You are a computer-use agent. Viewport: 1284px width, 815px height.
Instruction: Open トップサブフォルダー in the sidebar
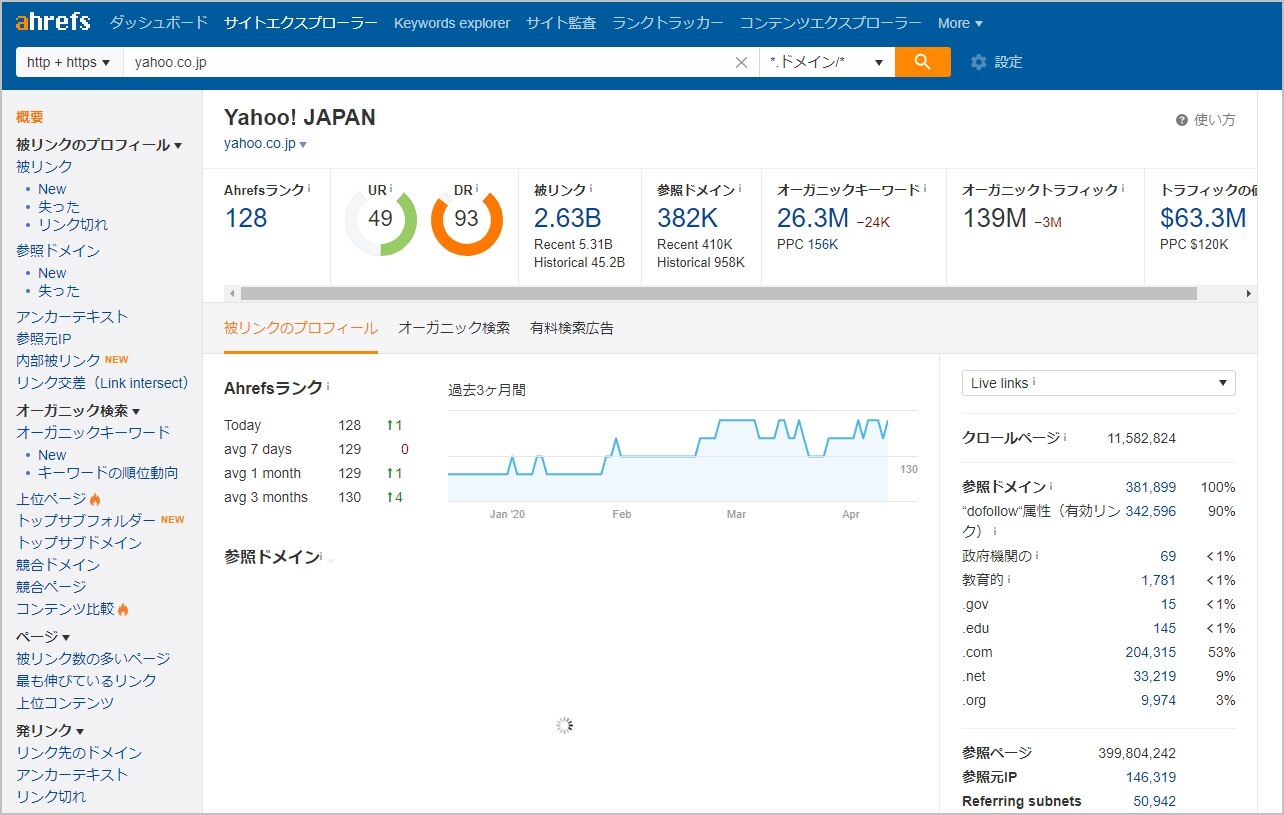coord(86,521)
